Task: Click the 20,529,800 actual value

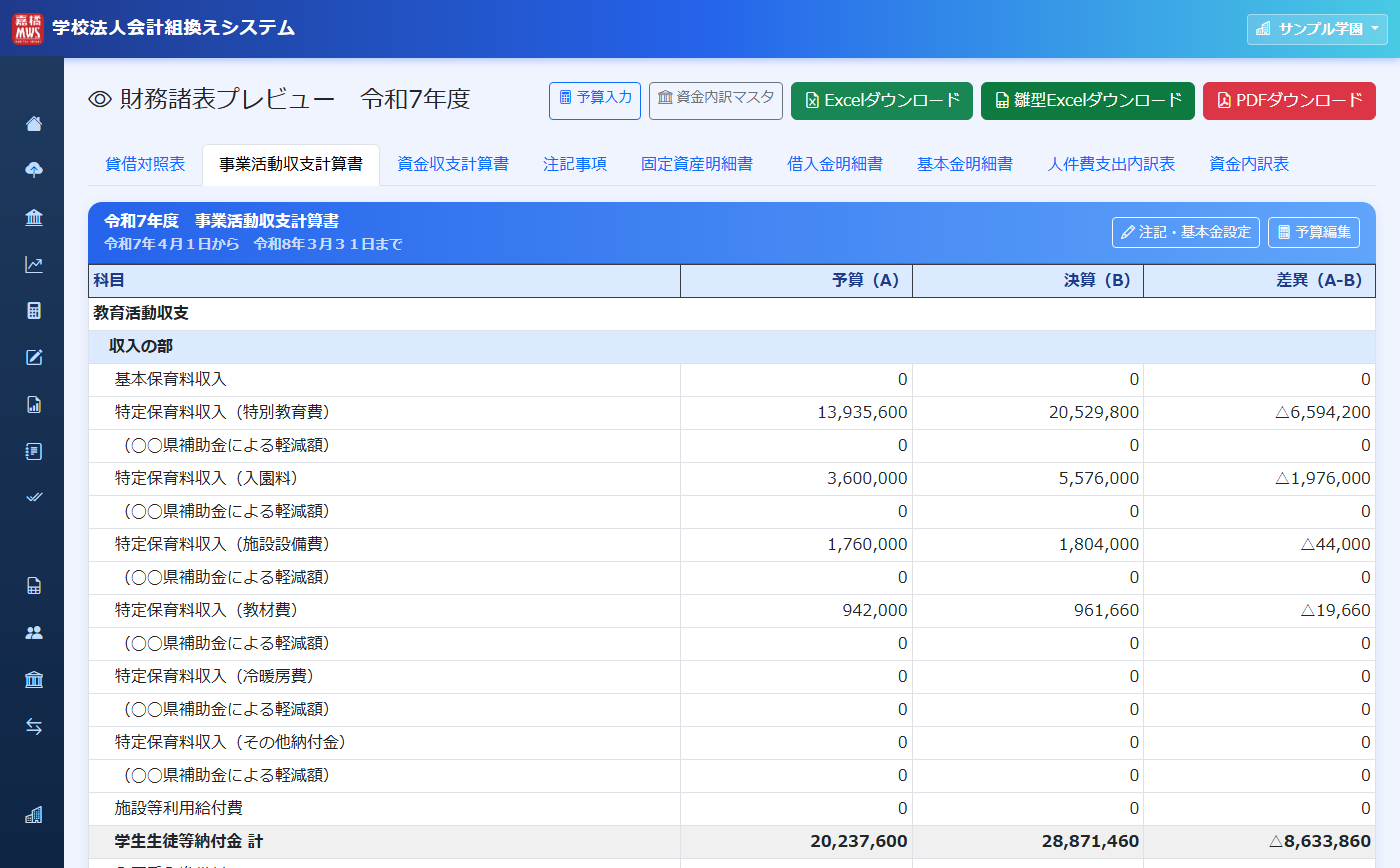Action: tap(1093, 413)
